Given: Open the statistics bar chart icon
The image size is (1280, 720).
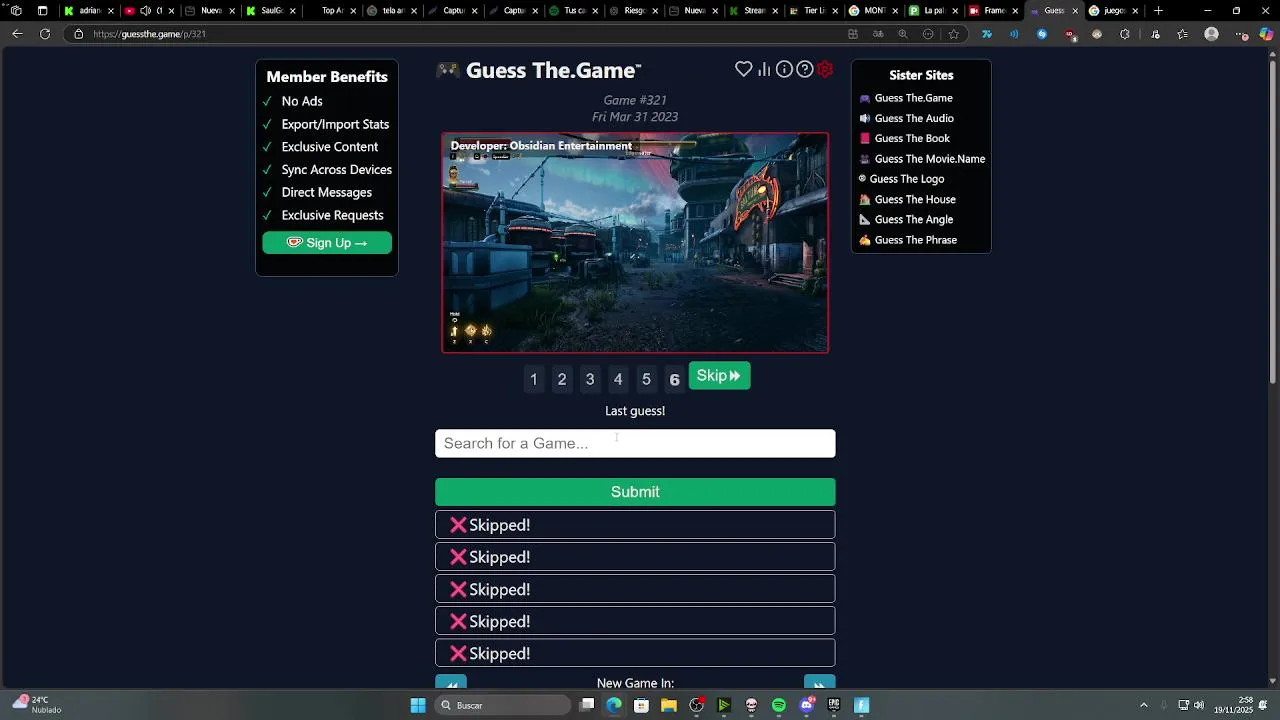Looking at the screenshot, I should click(x=764, y=69).
